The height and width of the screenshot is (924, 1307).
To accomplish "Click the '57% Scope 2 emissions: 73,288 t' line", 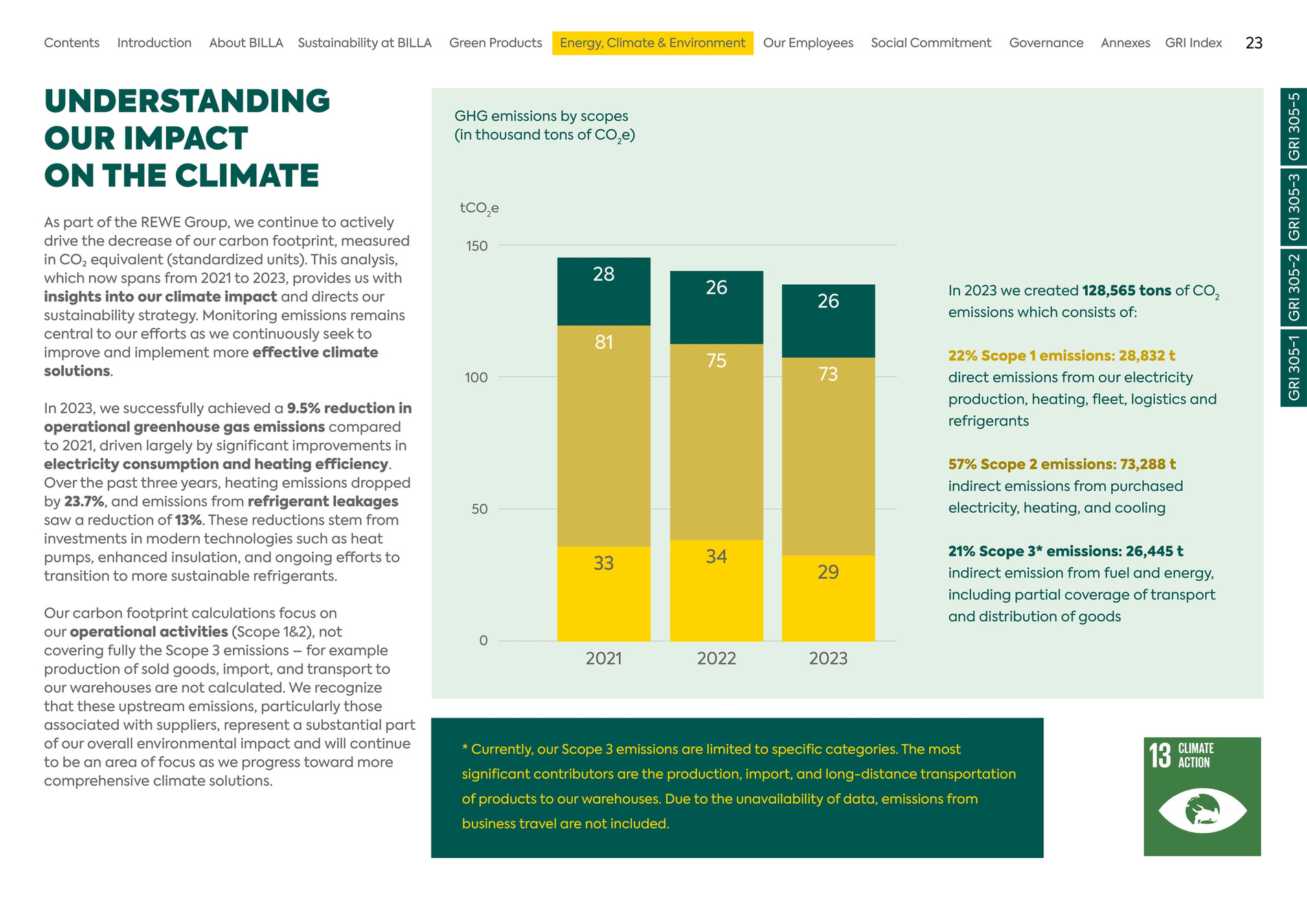I will [x=1062, y=464].
